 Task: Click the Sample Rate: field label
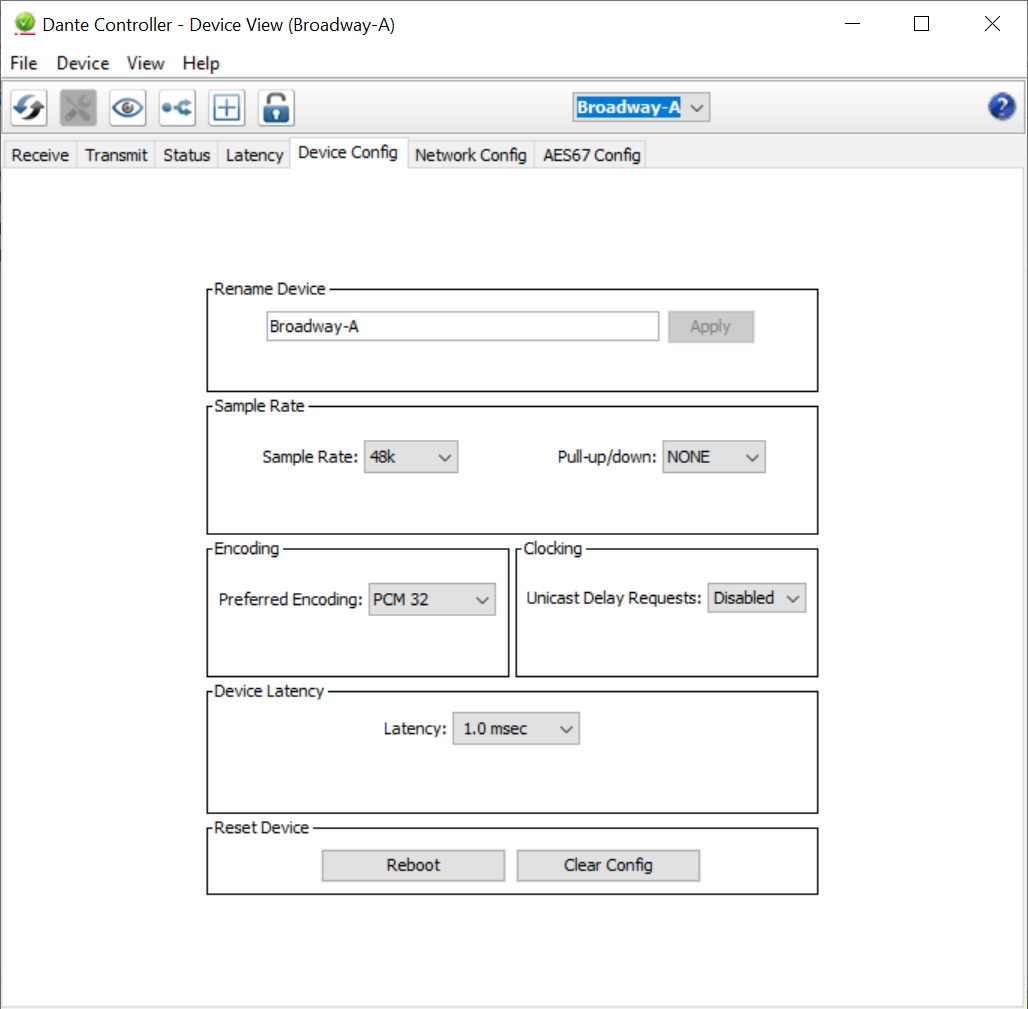[310, 457]
